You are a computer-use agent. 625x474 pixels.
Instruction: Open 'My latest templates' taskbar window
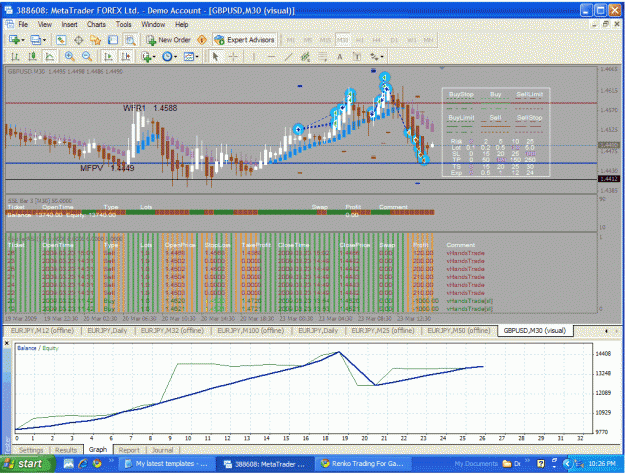tap(166, 464)
